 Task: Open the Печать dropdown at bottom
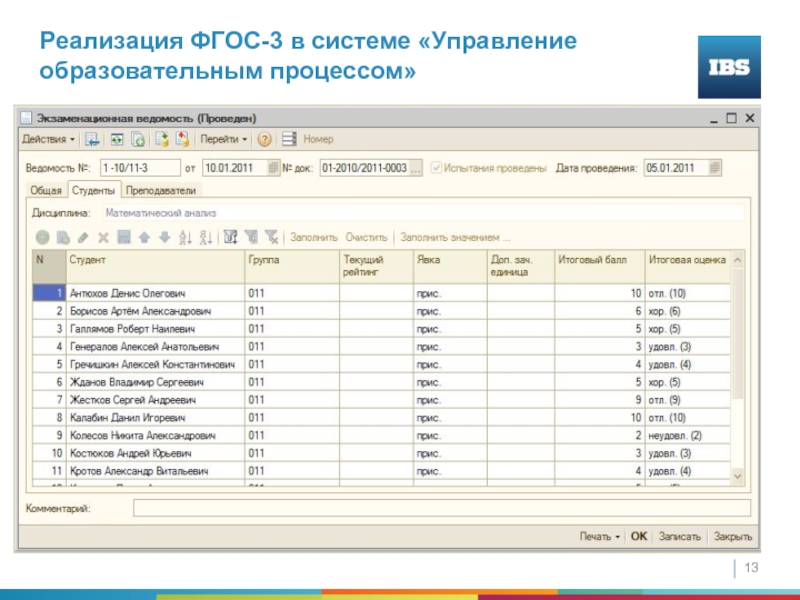click(600, 537)
